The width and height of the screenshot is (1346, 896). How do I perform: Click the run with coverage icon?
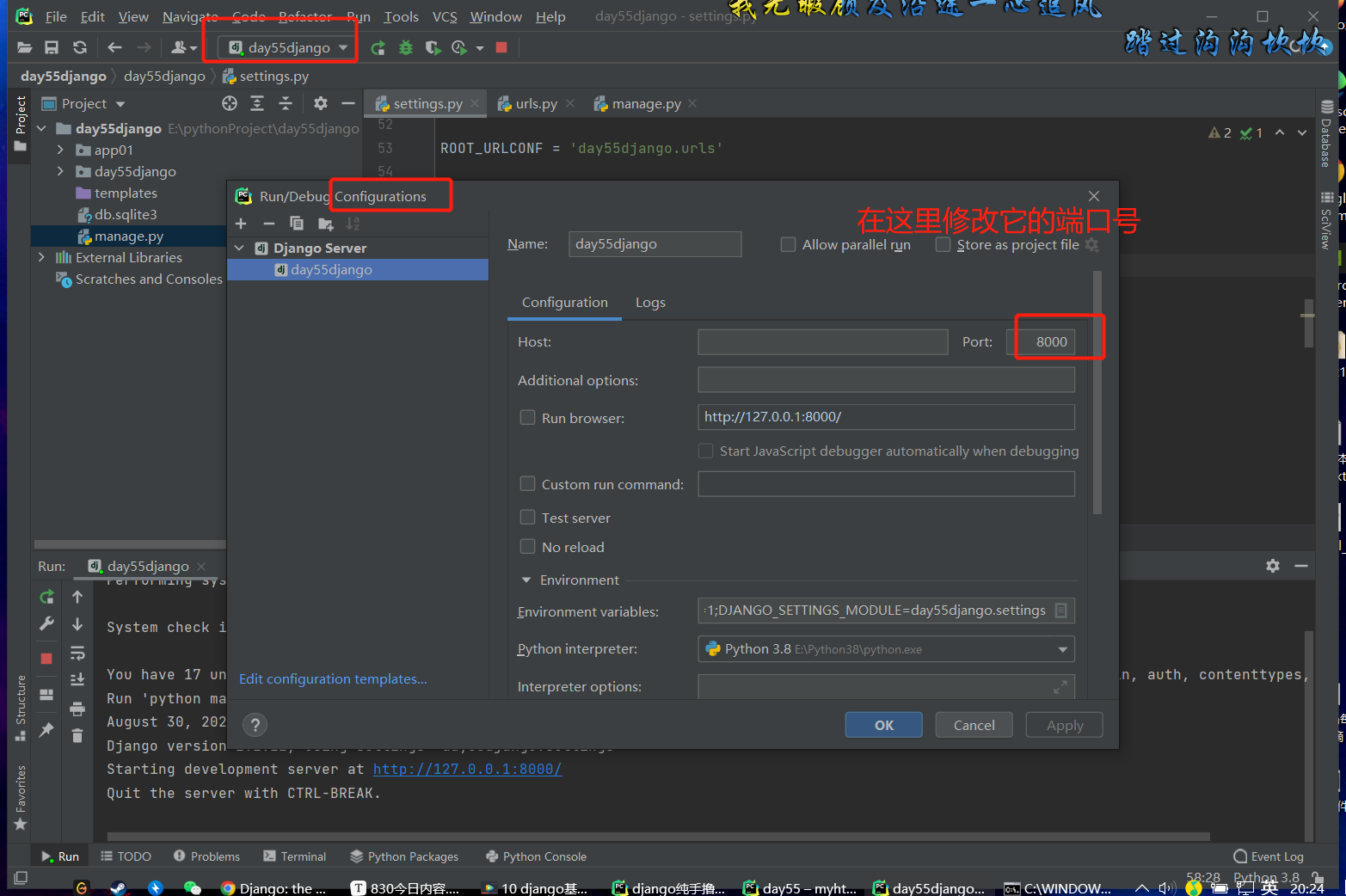pyautogui.click(x=433, y=47)
